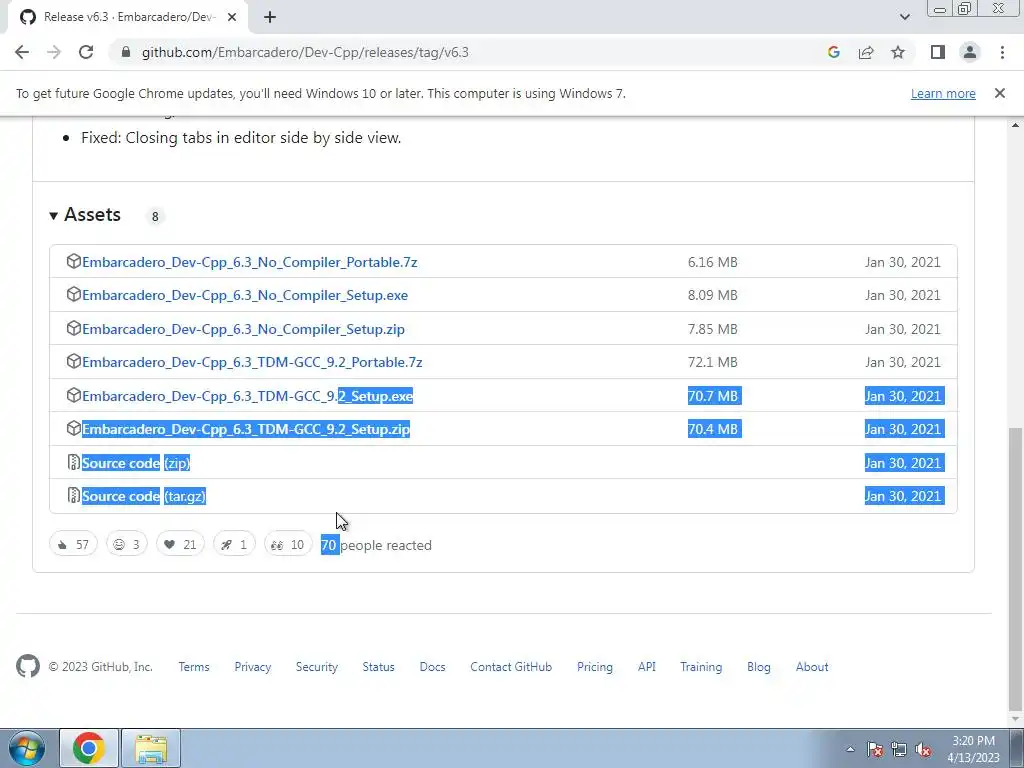Viewport: 1024px width, 768px height.
Task: Close the Release v6.3 tab
Action: [x=232, y=18]
